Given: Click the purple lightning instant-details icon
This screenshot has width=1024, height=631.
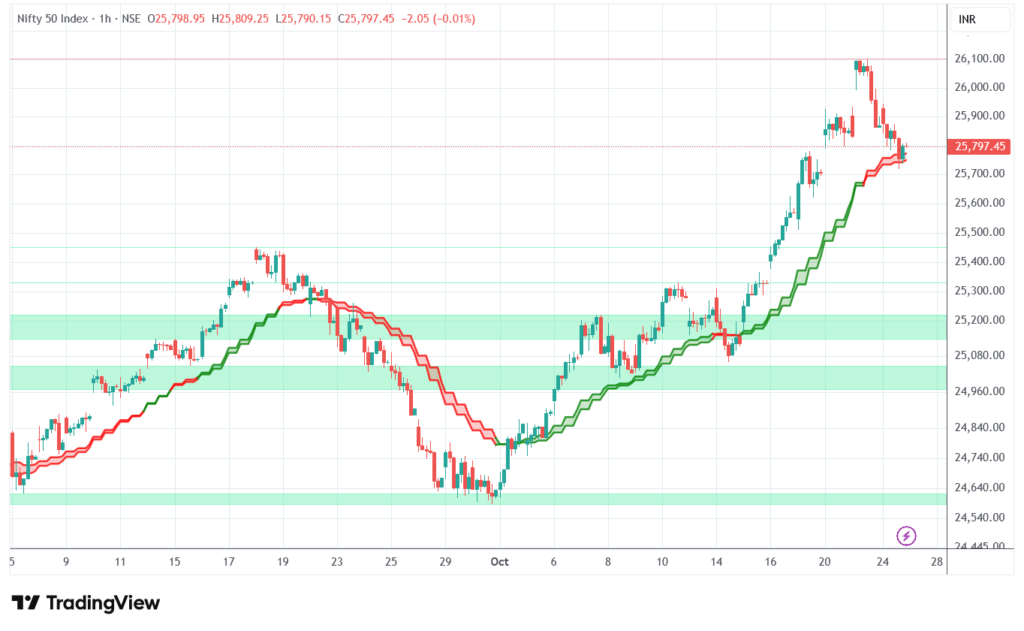Looking at the screenshot, I should tap(905, 537).
